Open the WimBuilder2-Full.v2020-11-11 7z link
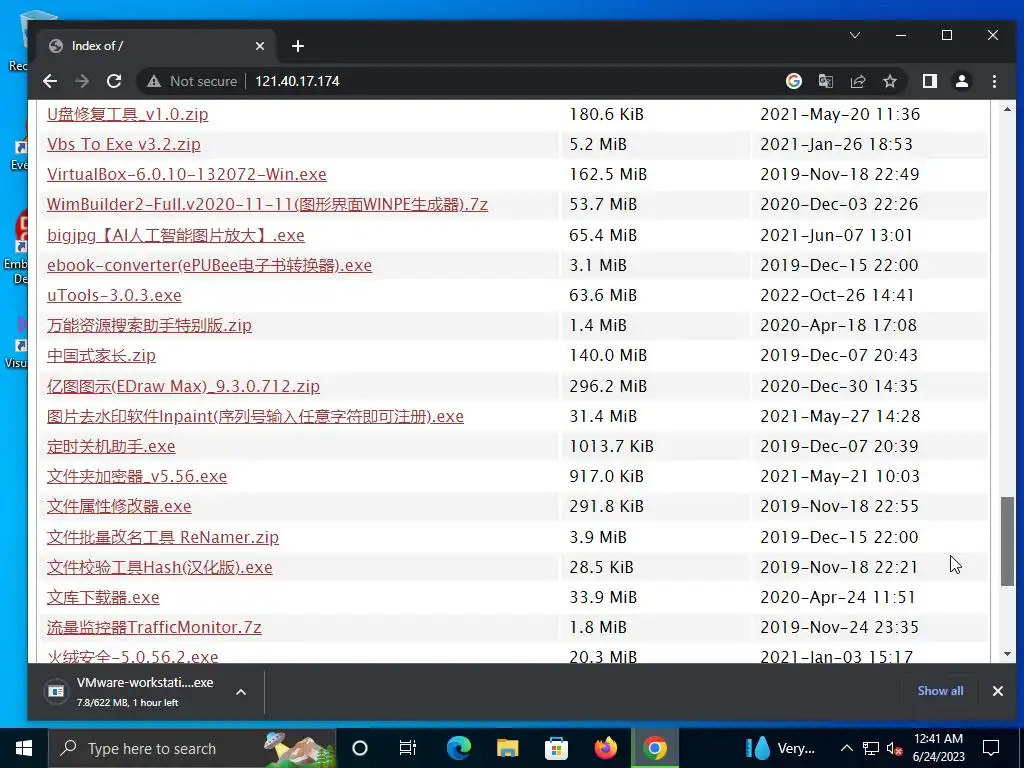The image size is (1024, 768). 267,204
